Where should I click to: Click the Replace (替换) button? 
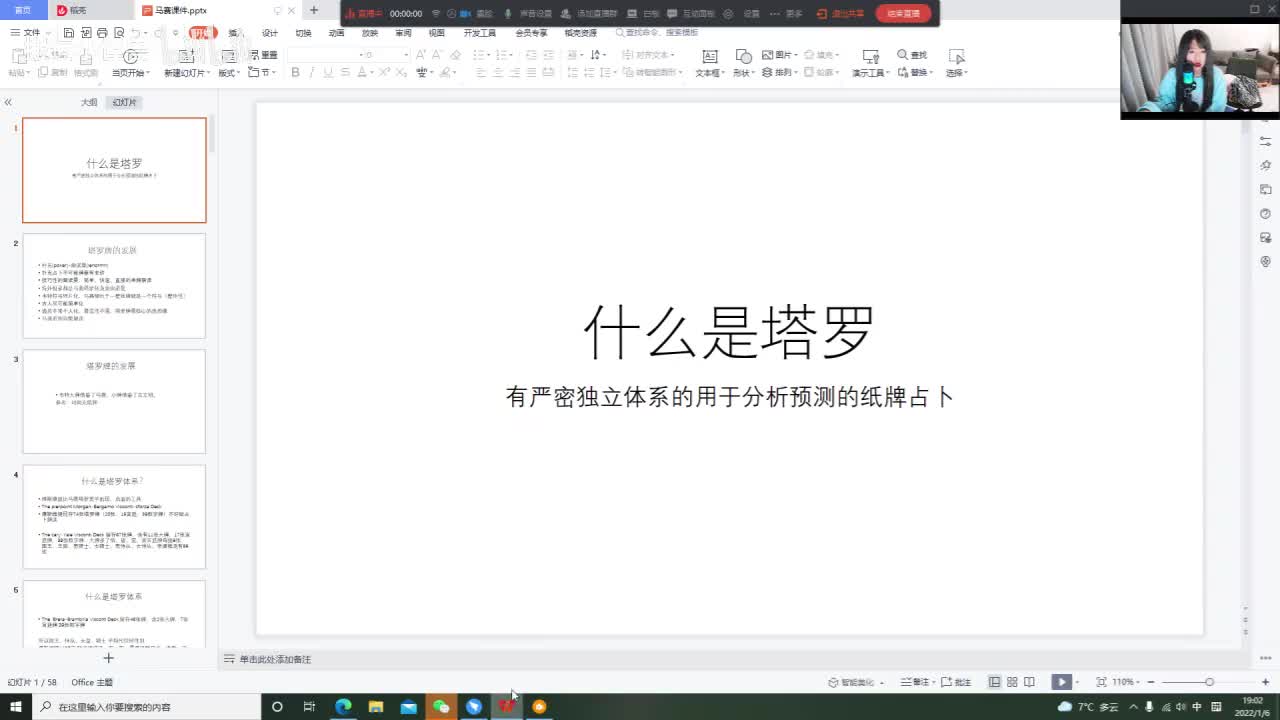click(914, 73)
